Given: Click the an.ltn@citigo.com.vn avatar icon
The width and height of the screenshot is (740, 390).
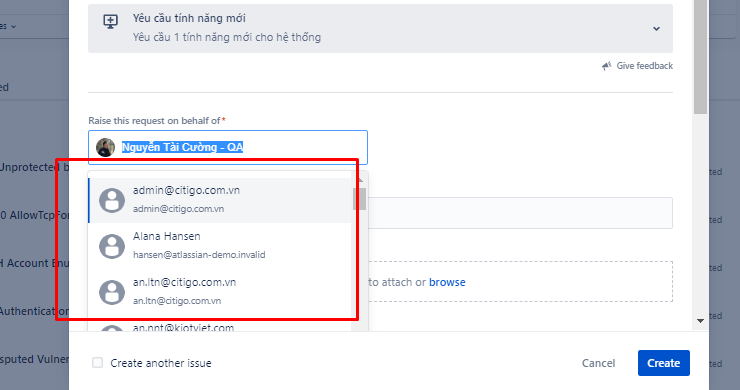Looking at the screenshot, I should click(112, 292).
